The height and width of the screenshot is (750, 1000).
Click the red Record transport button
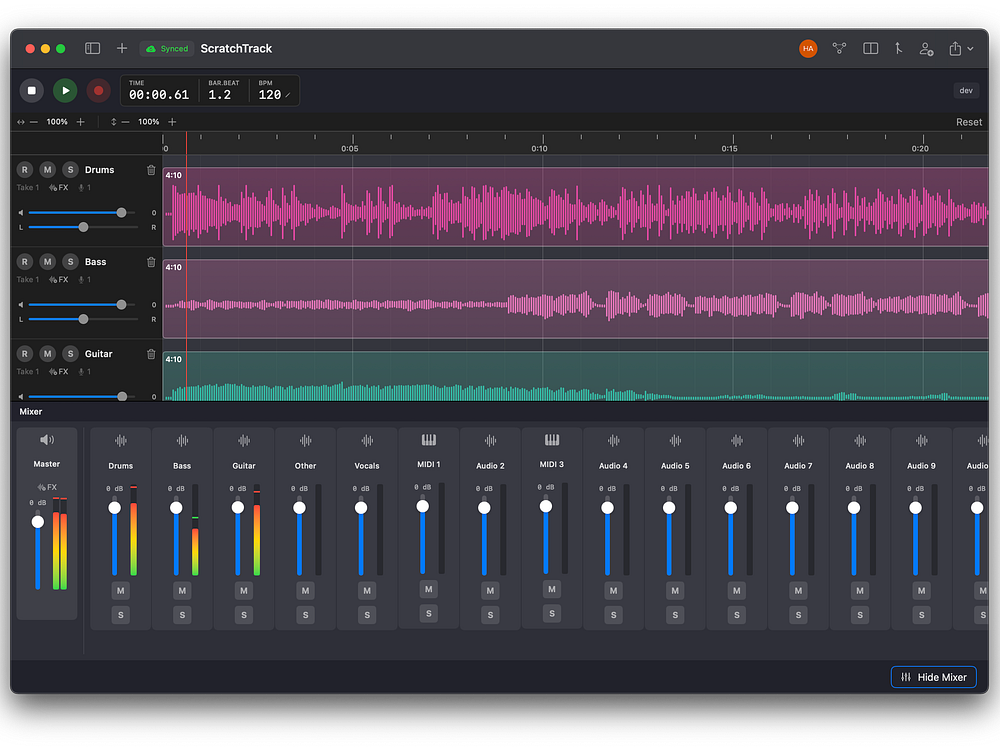98,91
